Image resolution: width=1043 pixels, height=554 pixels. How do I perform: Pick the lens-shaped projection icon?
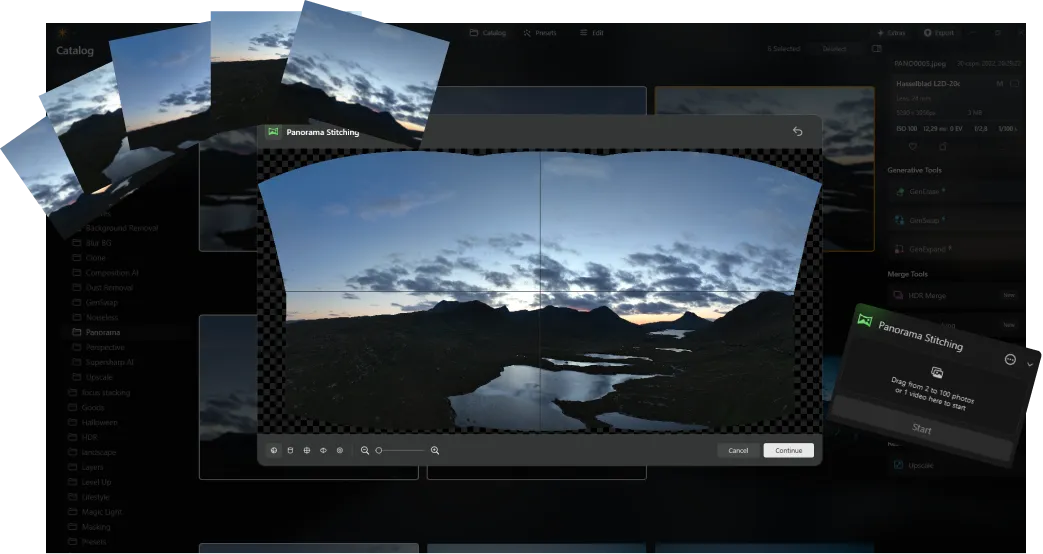[x=323, y=450]
